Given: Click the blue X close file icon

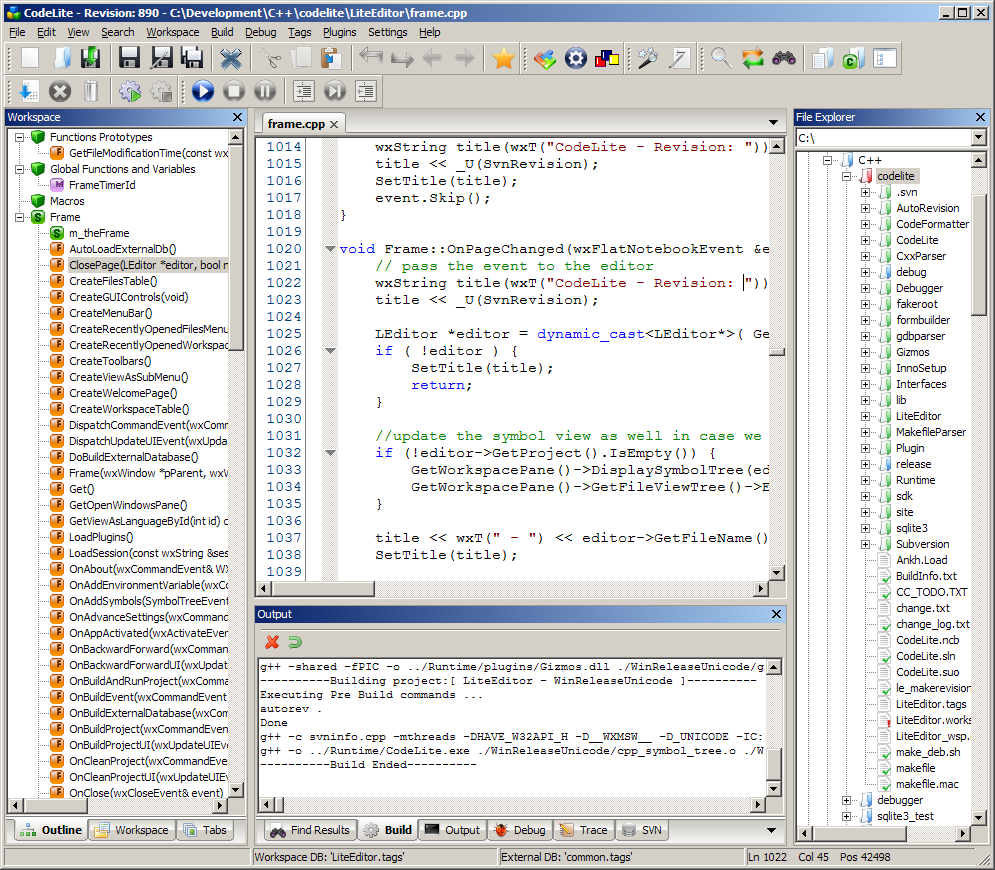Looking at the screenshot, I should (231, 59).
